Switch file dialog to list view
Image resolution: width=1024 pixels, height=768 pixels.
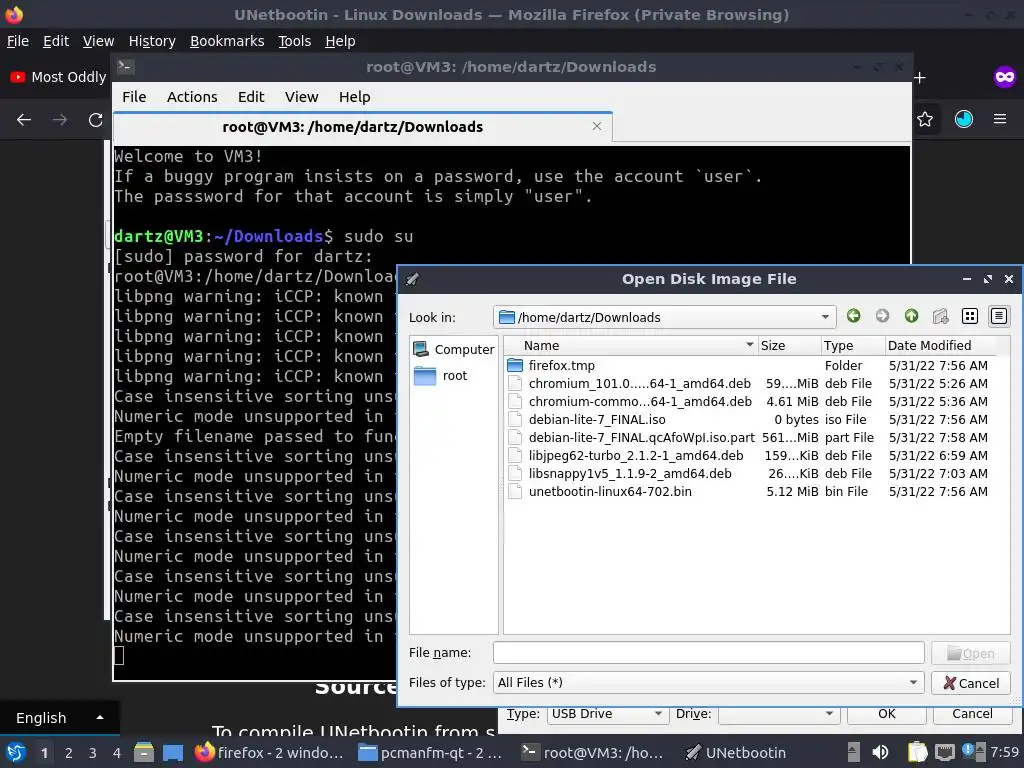(x=970, y=317)
